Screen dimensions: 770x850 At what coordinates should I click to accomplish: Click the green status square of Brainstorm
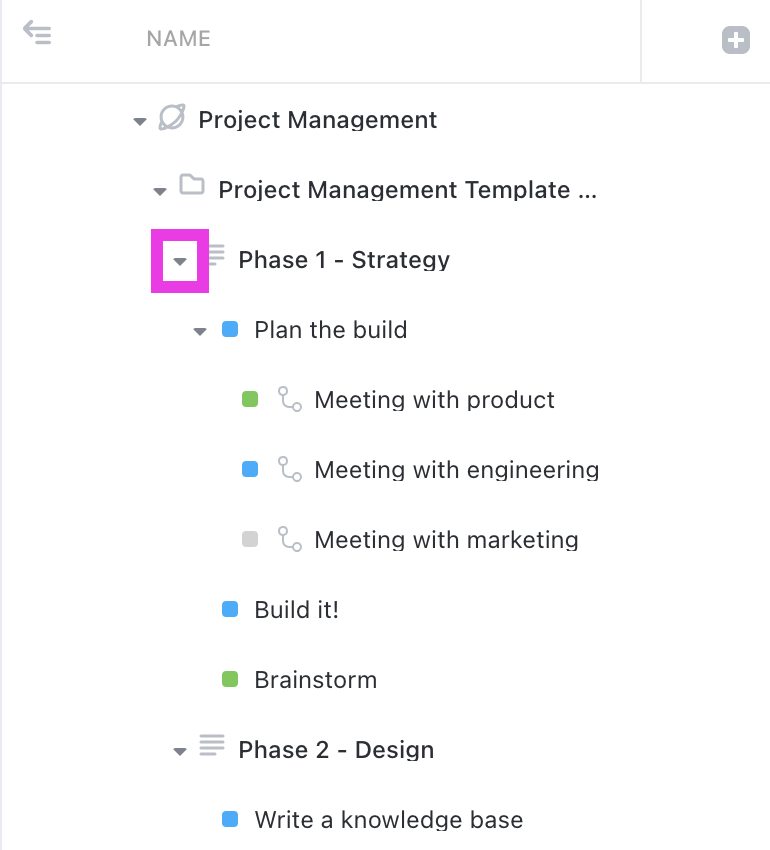[230, 680]
